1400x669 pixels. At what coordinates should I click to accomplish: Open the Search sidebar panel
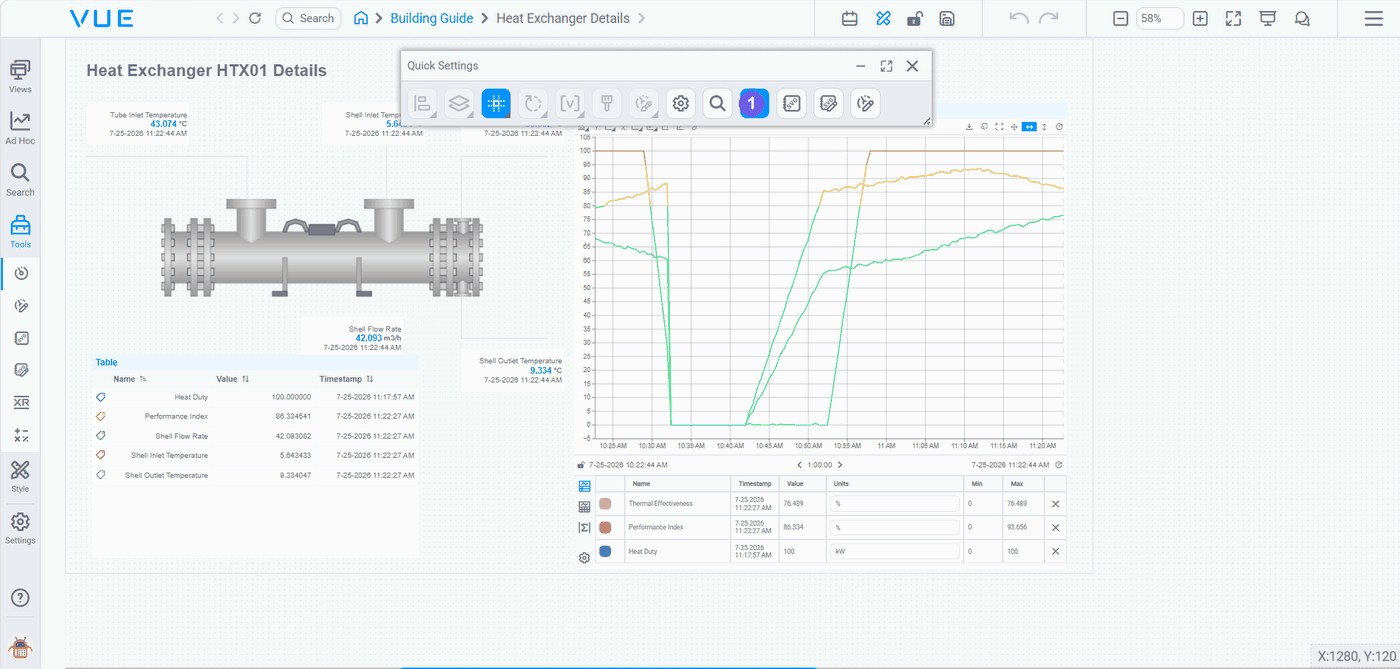tap(20, 179)
